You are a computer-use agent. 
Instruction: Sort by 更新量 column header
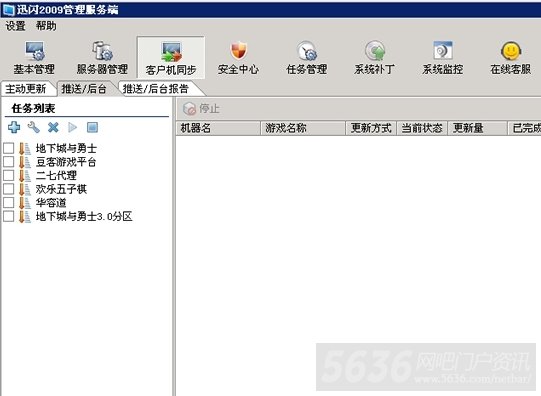coord(478,128)
